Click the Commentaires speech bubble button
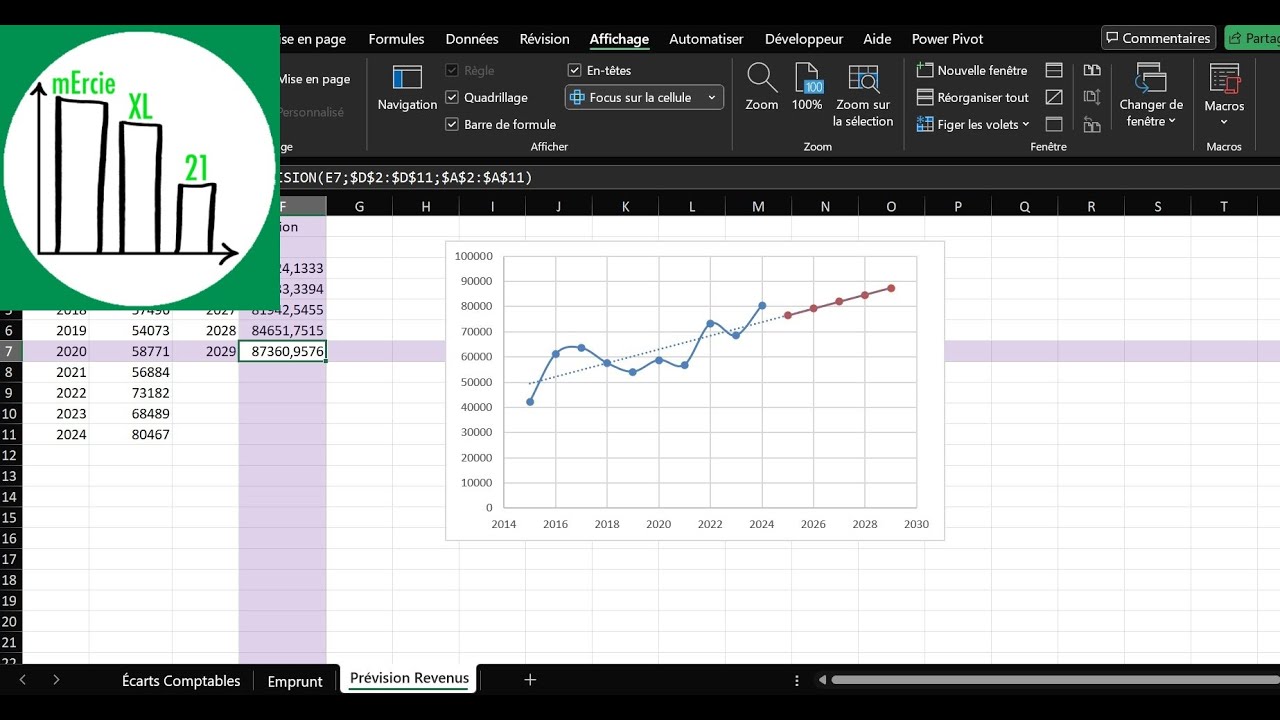This screenshot has height=720, width=1280. [x=1158, y=38]
